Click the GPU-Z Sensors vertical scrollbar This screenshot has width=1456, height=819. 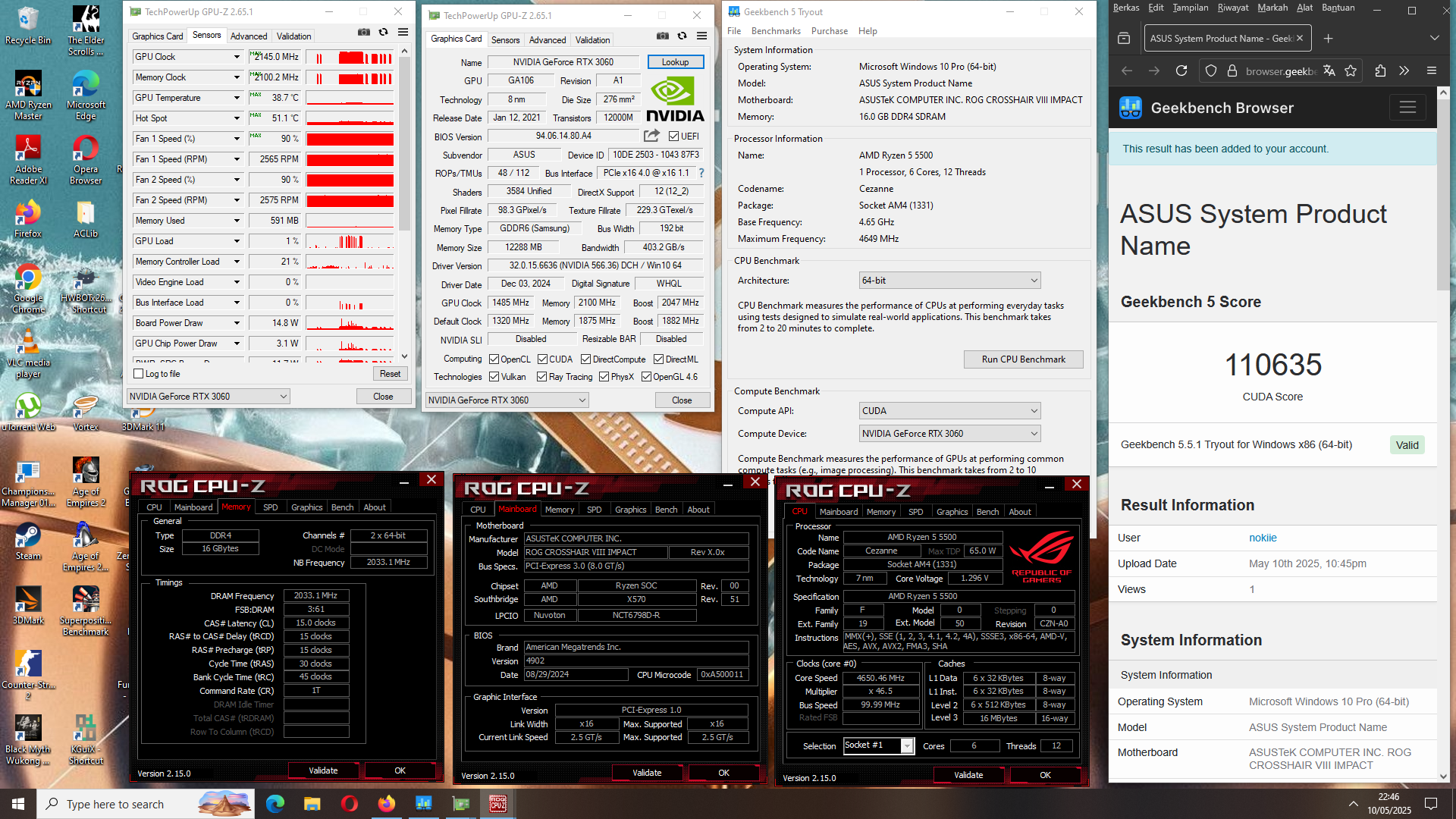click(x=405, y=144)
